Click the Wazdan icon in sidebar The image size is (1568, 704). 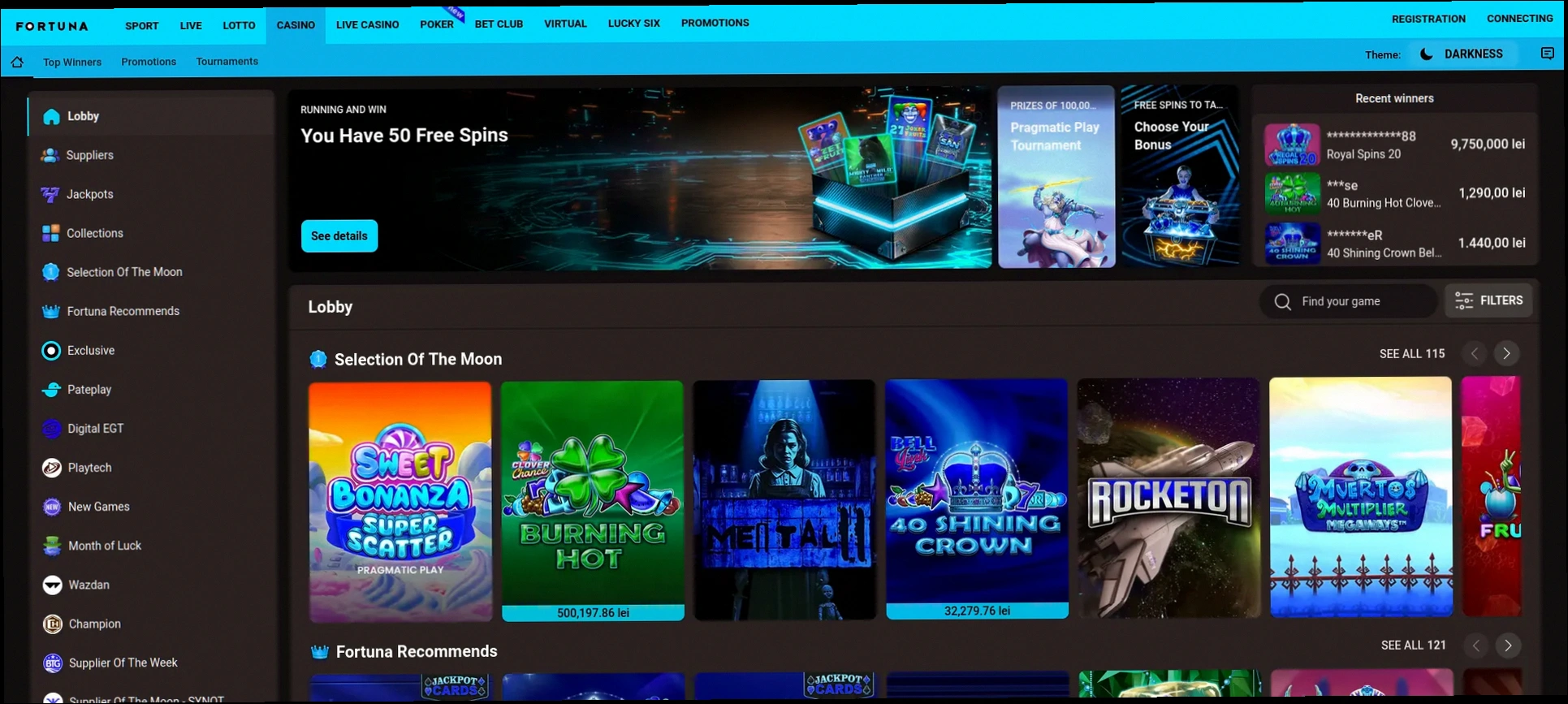[52, 585]
